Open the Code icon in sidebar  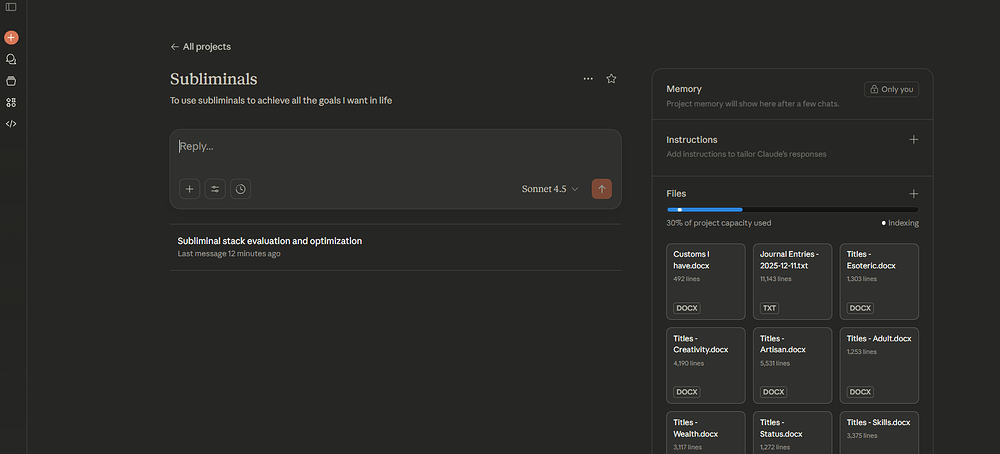[x=11, y=124]
